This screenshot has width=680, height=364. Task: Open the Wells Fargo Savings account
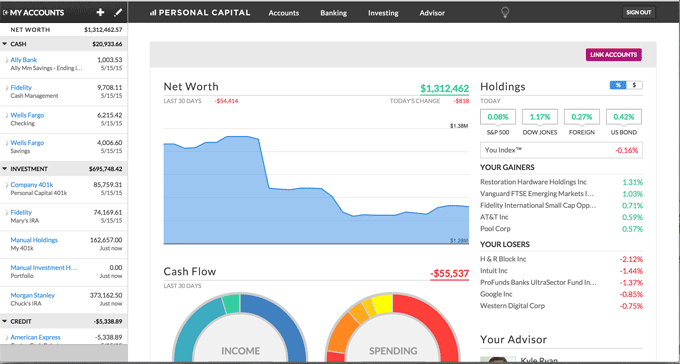[x=27, y=143]
